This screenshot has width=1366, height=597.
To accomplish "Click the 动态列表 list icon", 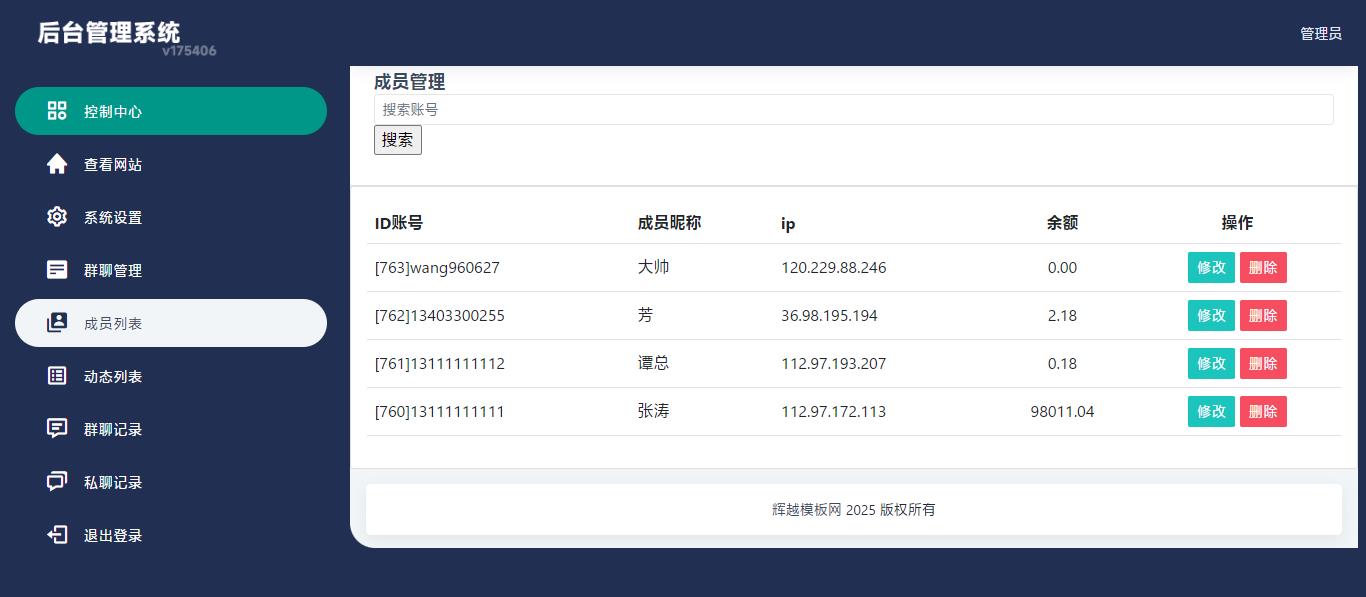I will (x=57, y=376).
